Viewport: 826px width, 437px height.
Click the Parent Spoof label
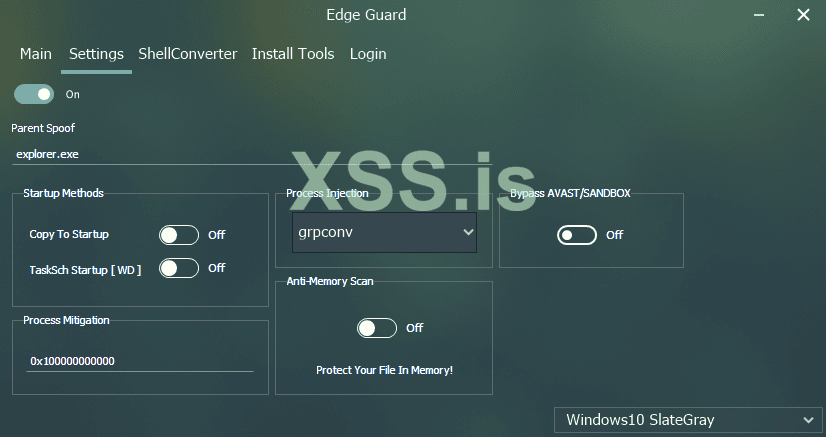point(43,128)
